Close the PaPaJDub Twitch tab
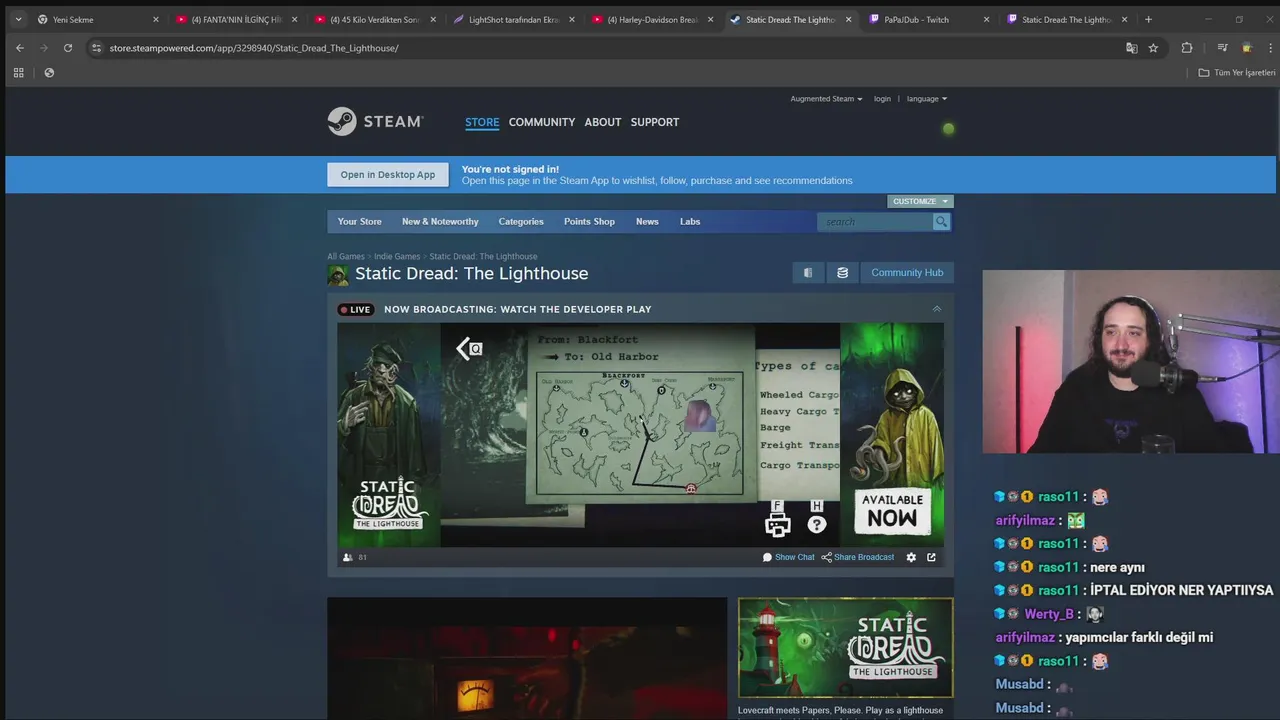Screen dimensions: 1280x720 (986, 19)
